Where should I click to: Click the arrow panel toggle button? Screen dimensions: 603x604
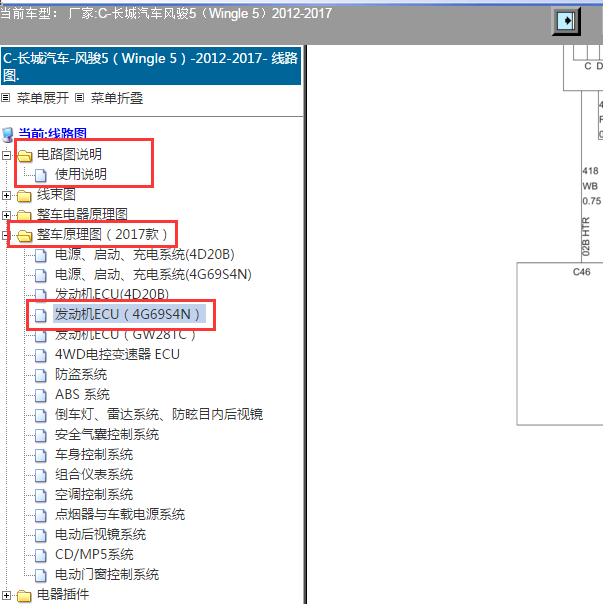coord(566,21)
